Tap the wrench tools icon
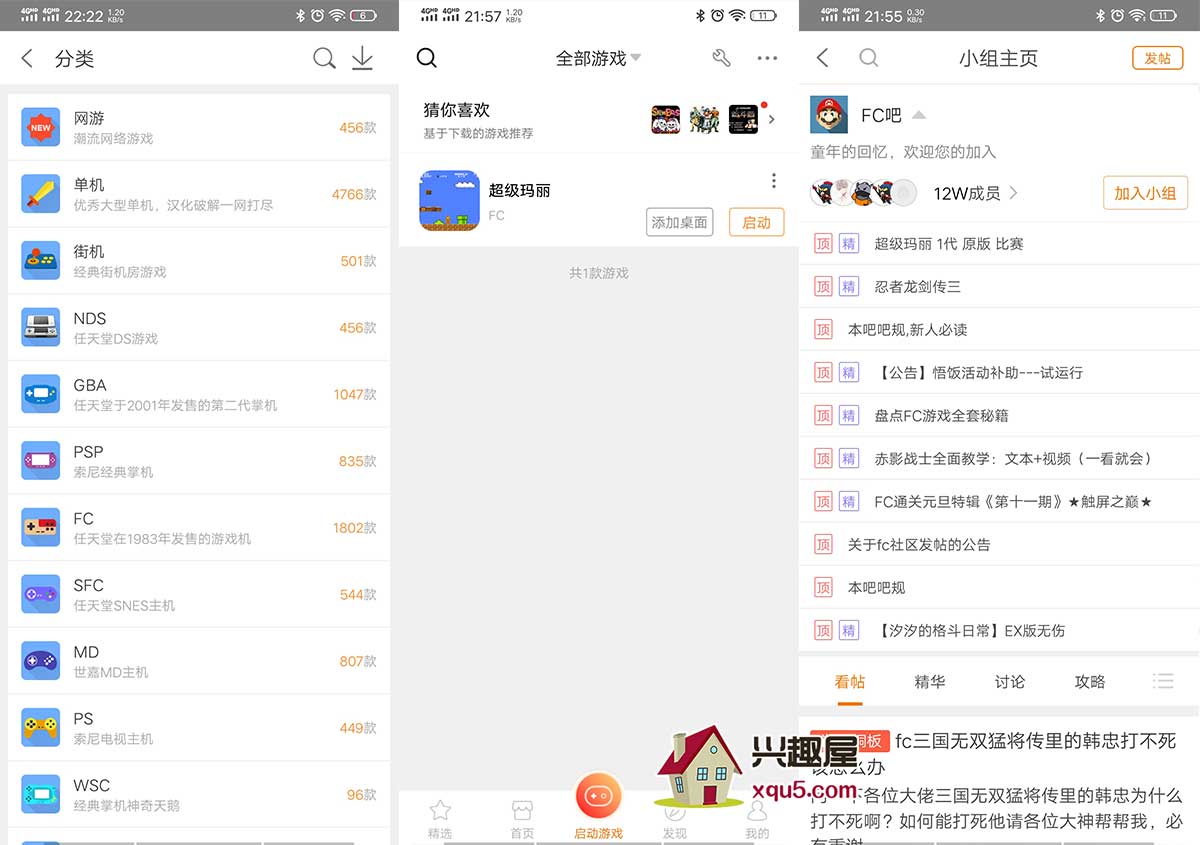The height and width of the screenshot is (845, 1200). pos(721,59)
